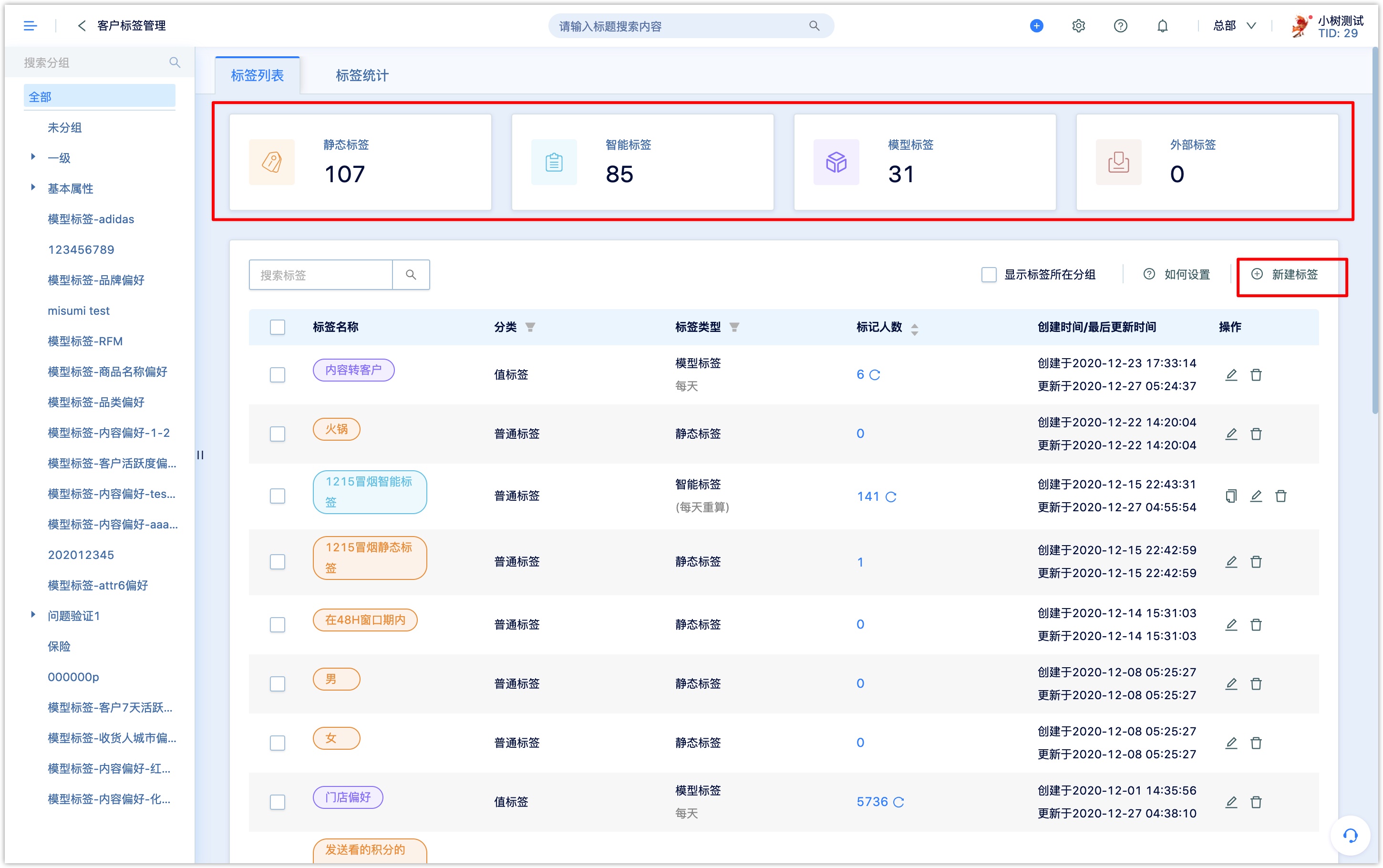Click the search icon in 搜索分组 field
This screenshot has height=868, width=1383.
tap(175, 62)
